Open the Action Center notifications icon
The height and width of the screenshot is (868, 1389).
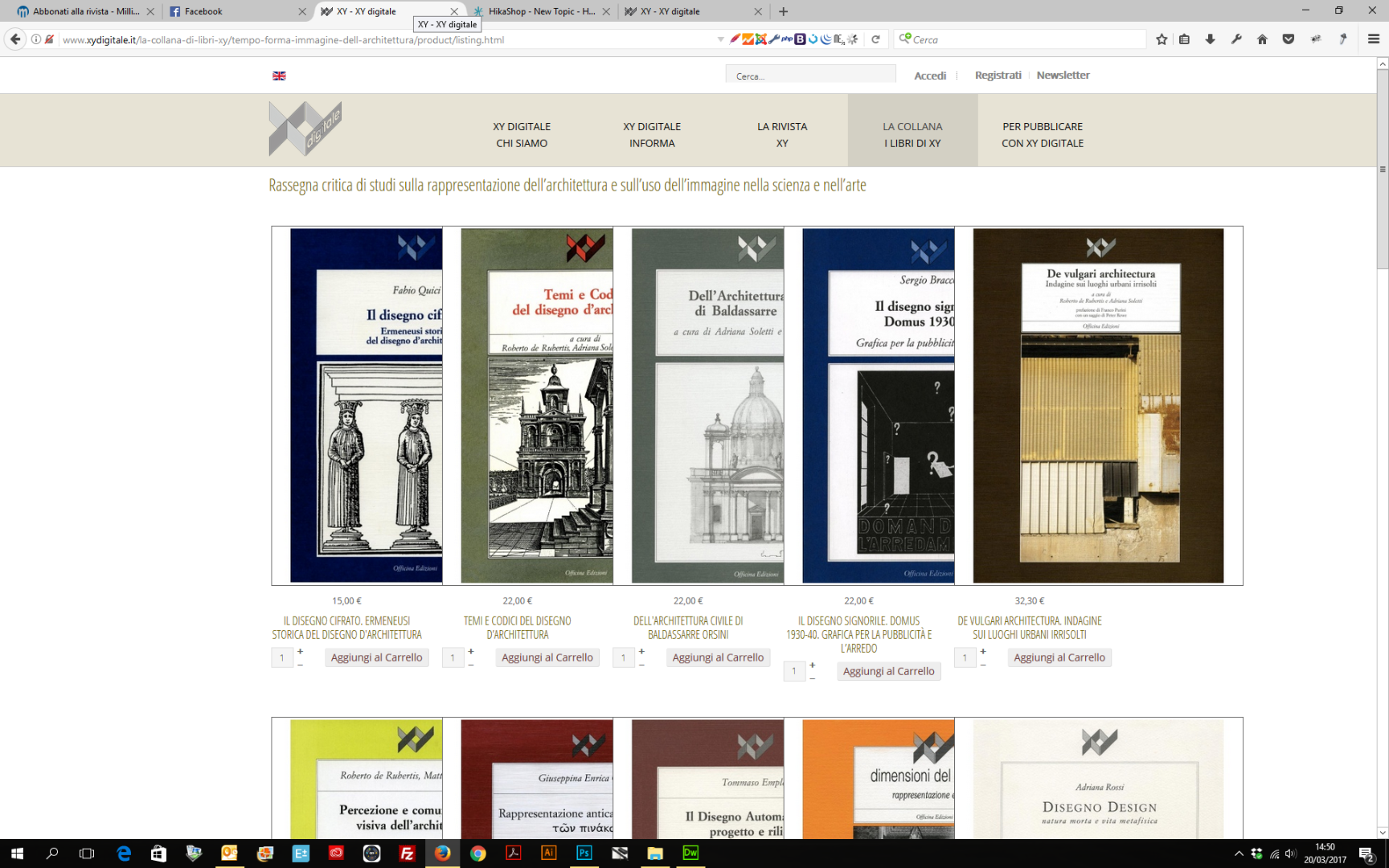1366,854
